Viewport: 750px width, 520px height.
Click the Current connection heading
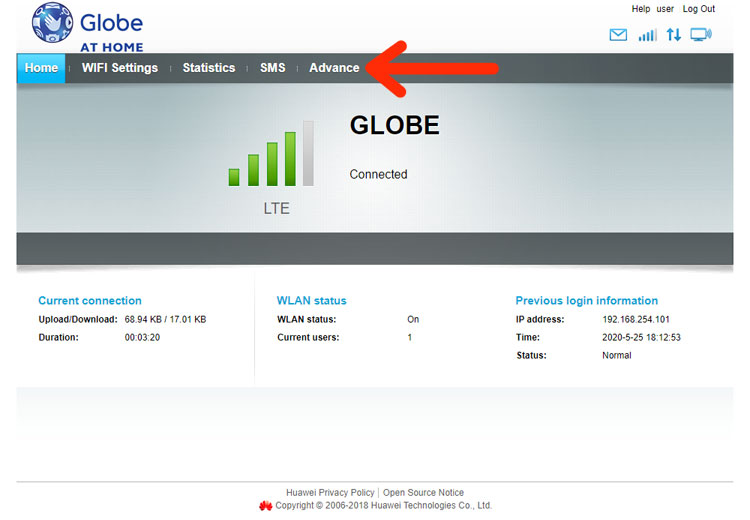coord(90,300)
